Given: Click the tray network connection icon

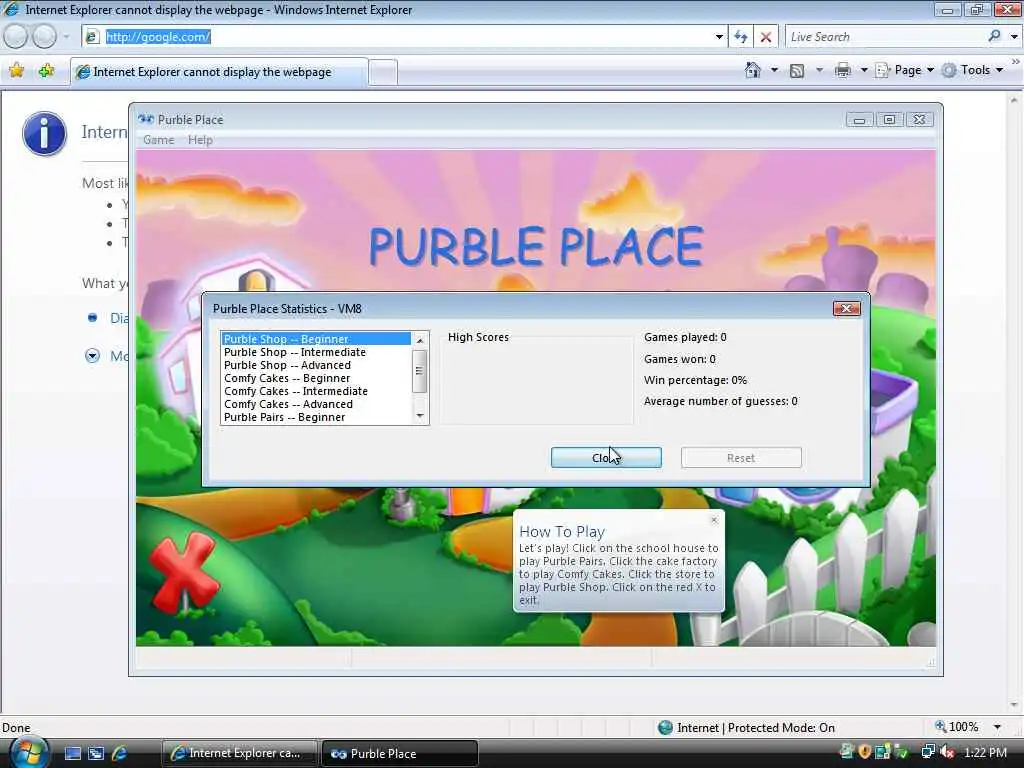Looking at the screenshot, I should pos(928,752).
